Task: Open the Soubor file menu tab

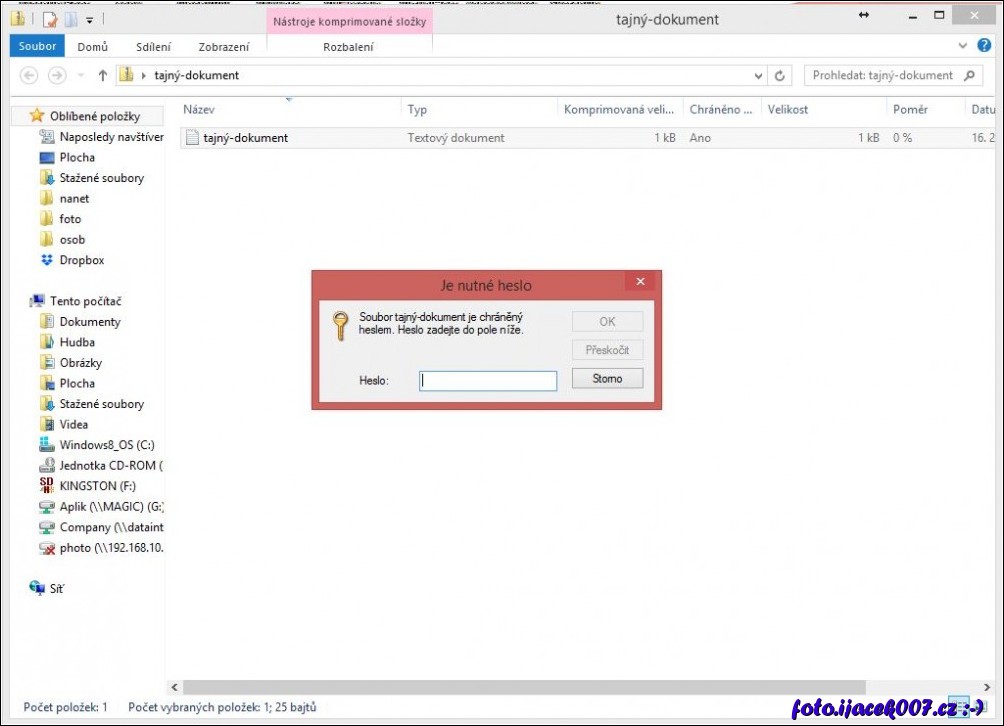Action: pyautogui.click(x=38, y=47)
